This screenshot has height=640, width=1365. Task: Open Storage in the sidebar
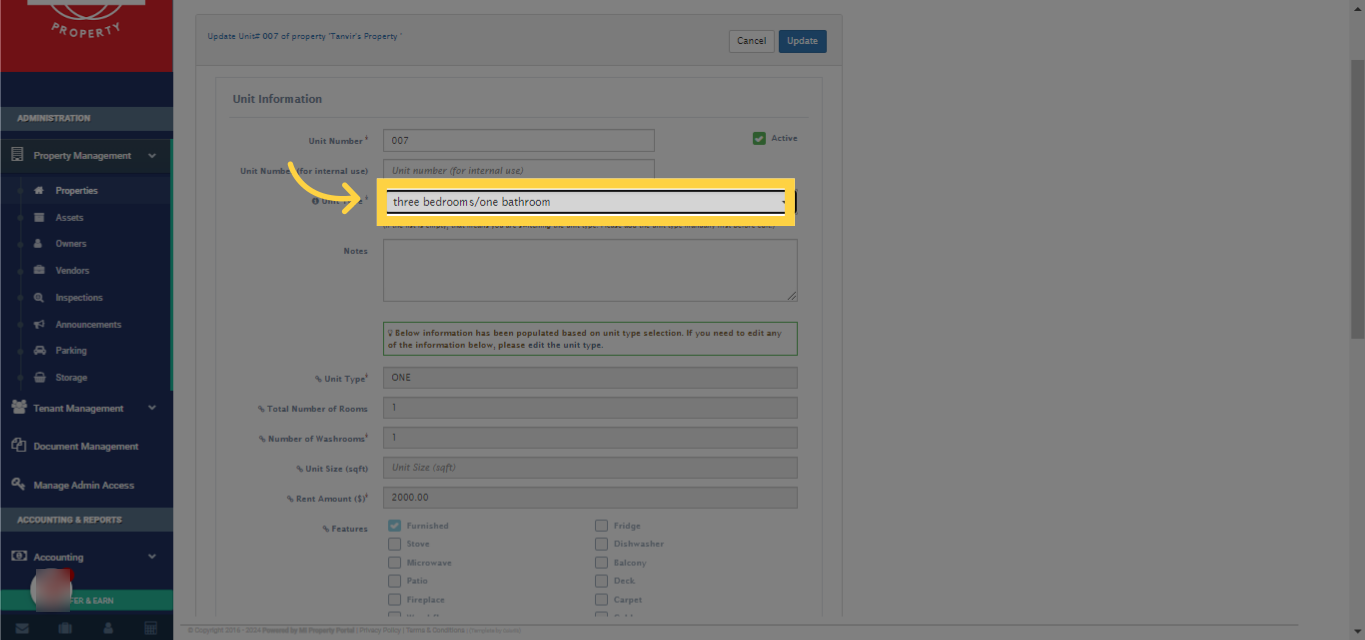(x=71, y=377)
